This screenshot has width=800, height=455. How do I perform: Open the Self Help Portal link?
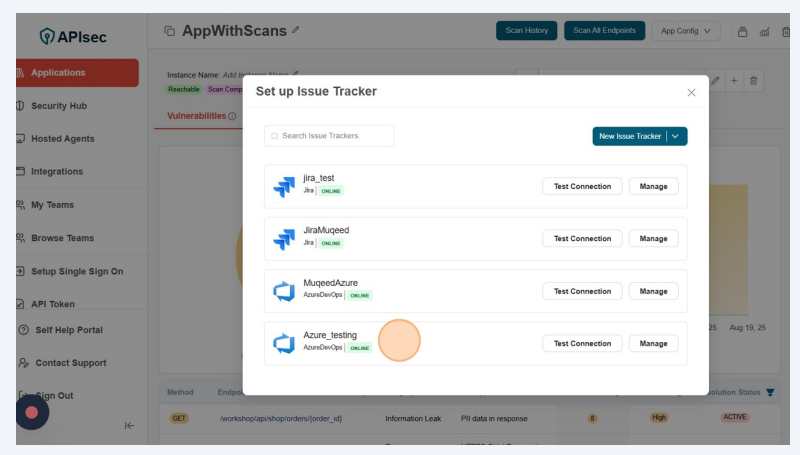68,330
